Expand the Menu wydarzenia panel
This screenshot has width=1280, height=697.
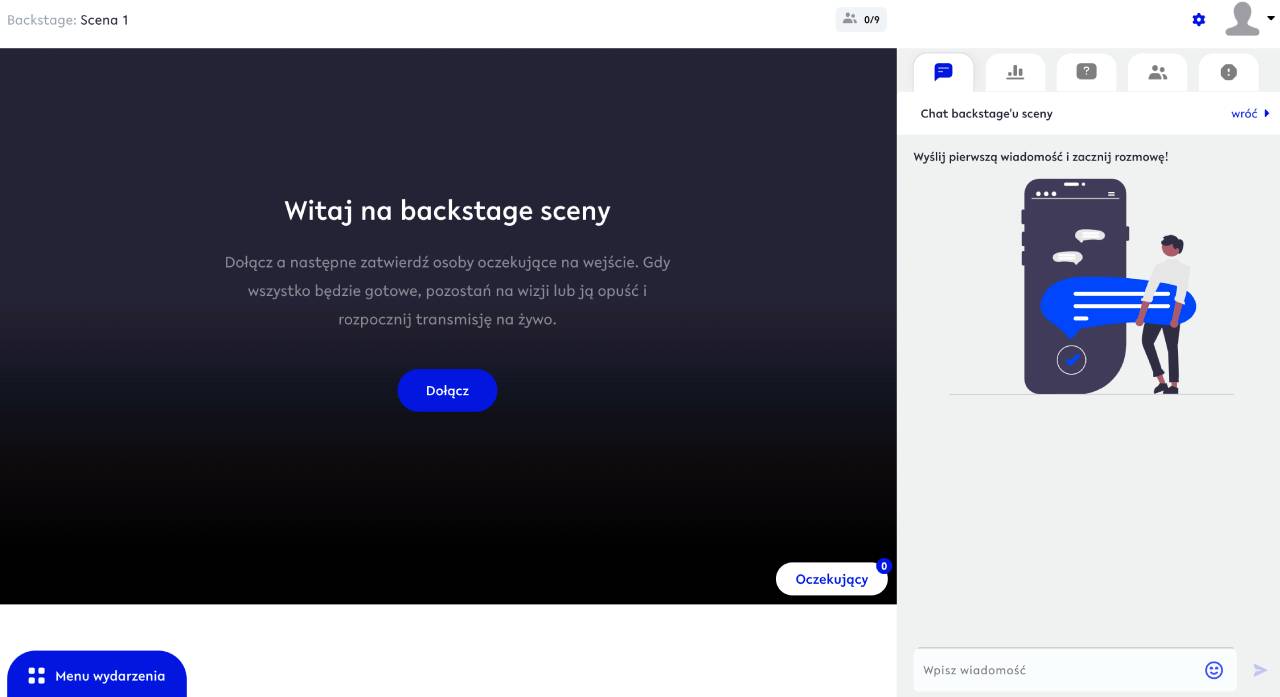(x=97, y=675)
